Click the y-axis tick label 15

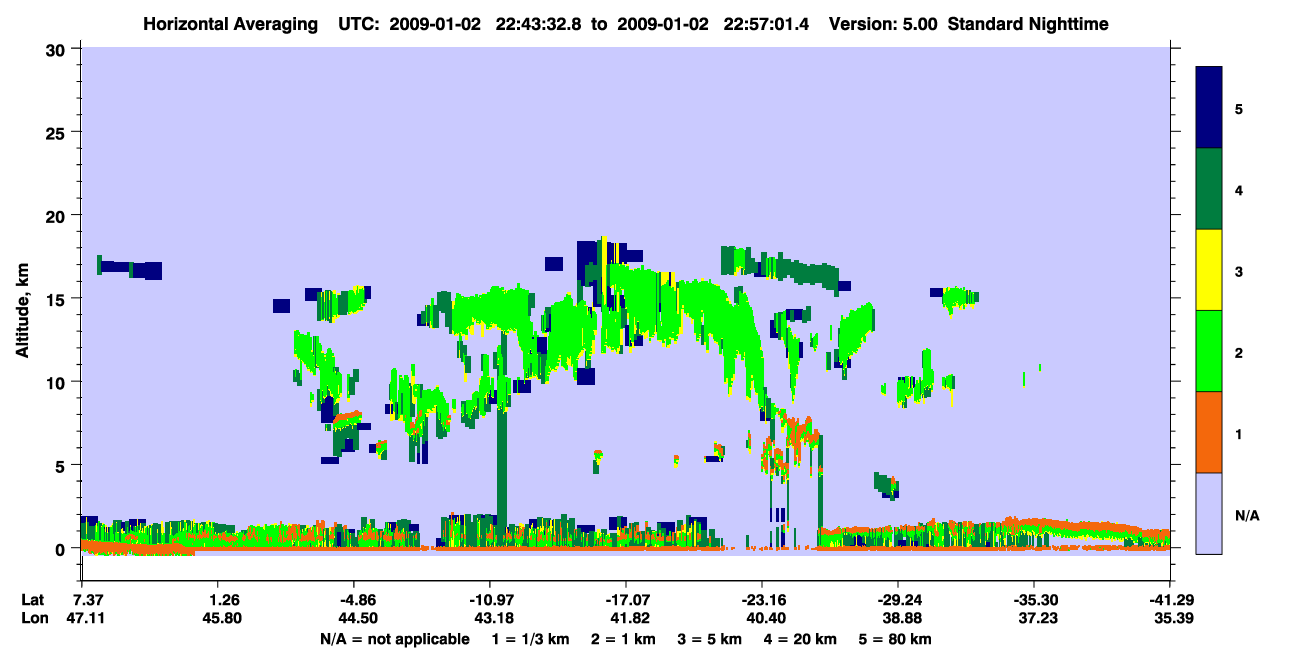(58, 299)
